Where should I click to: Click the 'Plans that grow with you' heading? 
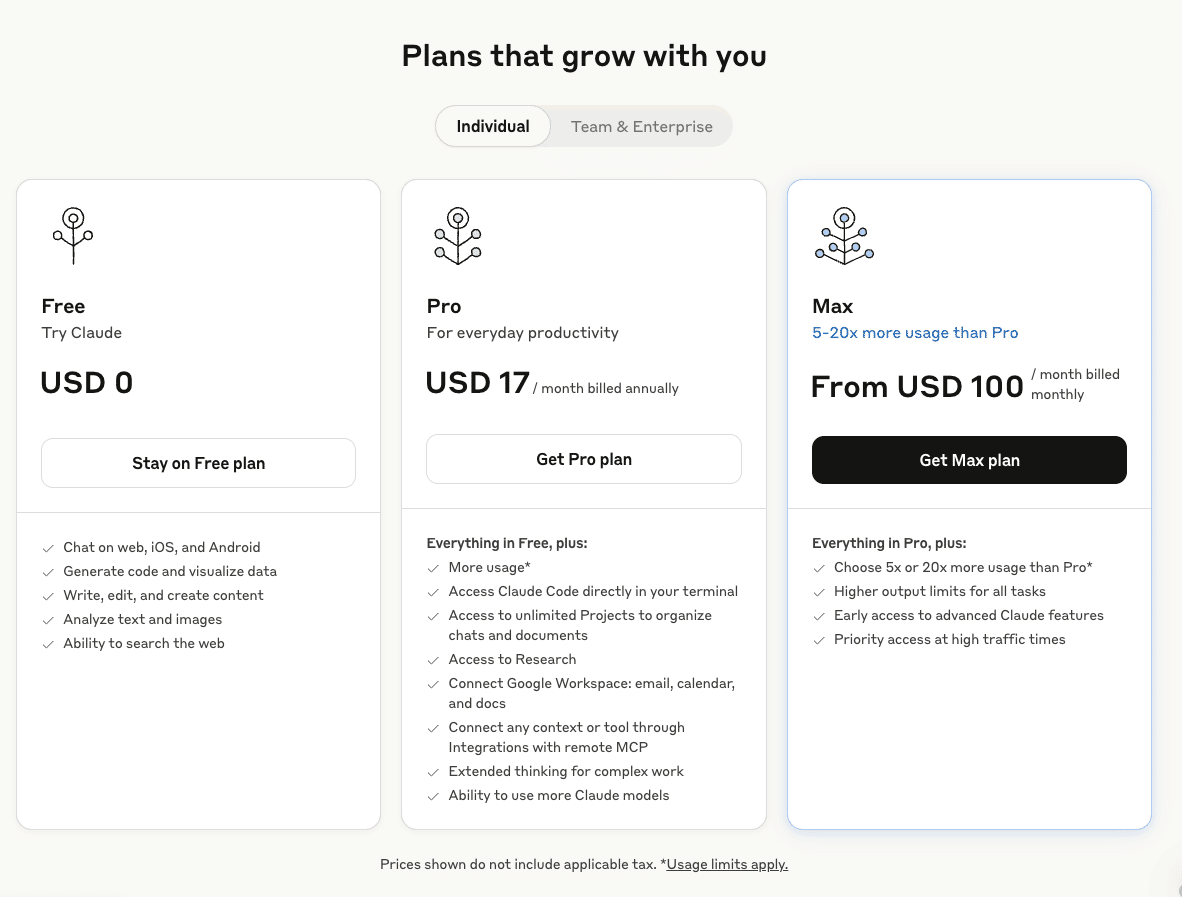click(x=584, y=56)
